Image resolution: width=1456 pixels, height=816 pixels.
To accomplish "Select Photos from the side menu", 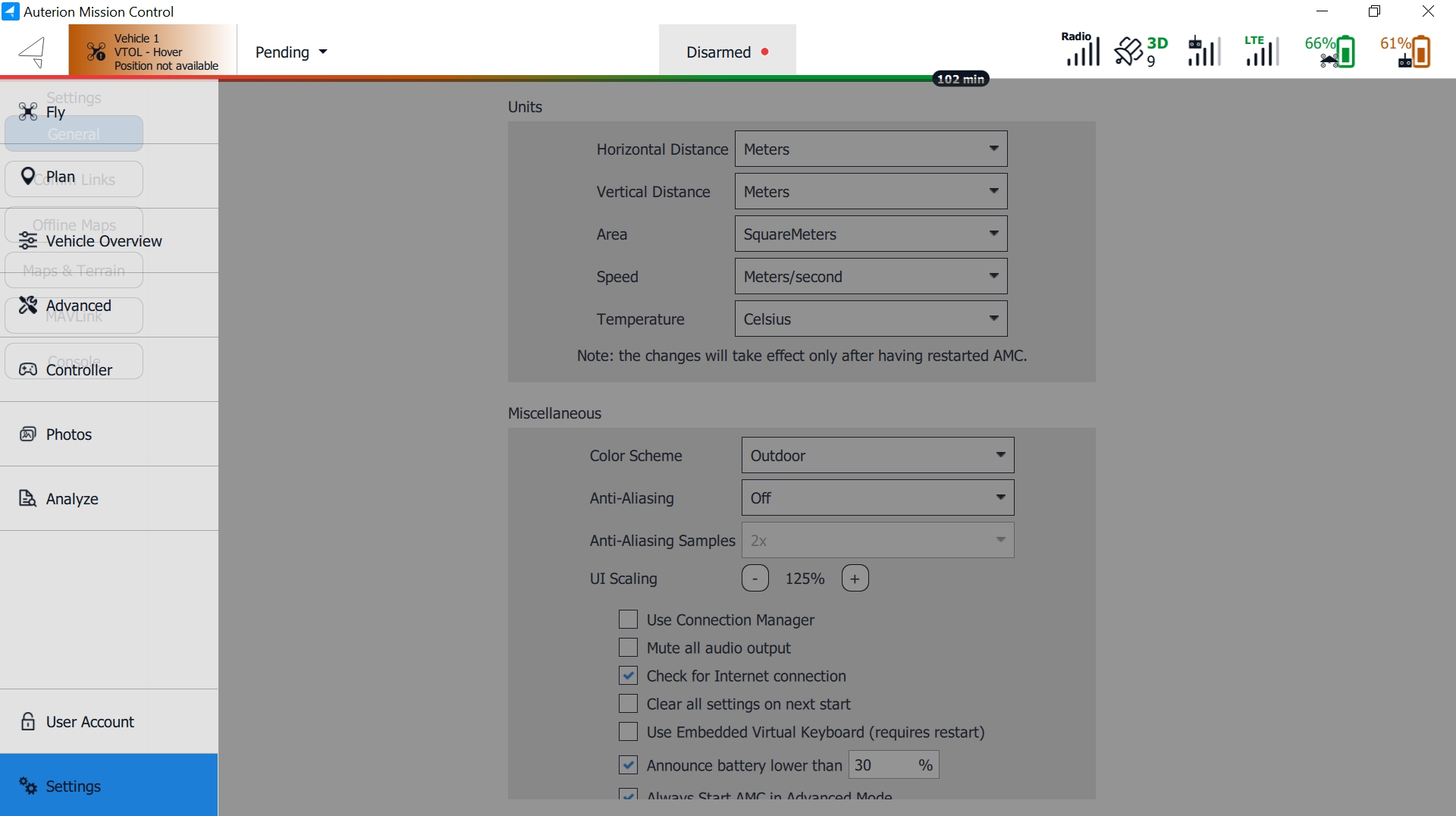I will pos(68,434).
